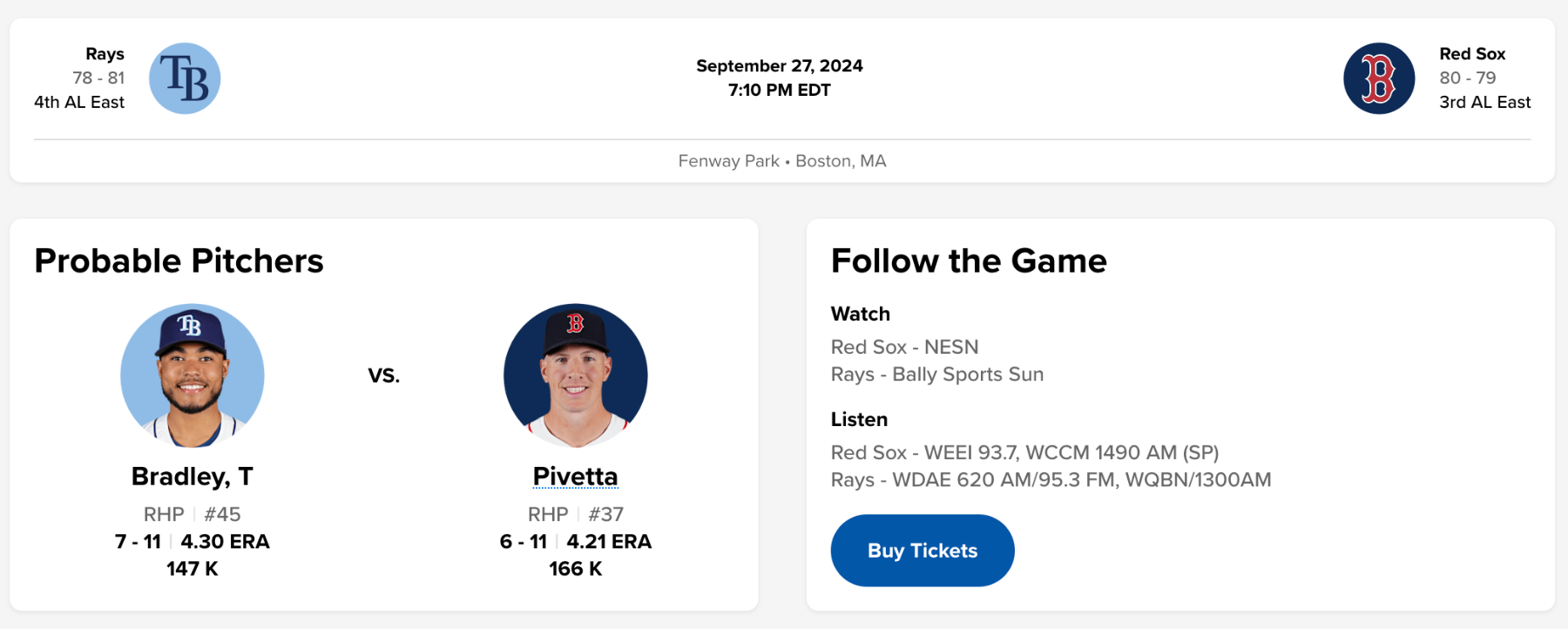Click the Rays 78 - 81 record
The image size is (1568, 629).
(98, 78)
